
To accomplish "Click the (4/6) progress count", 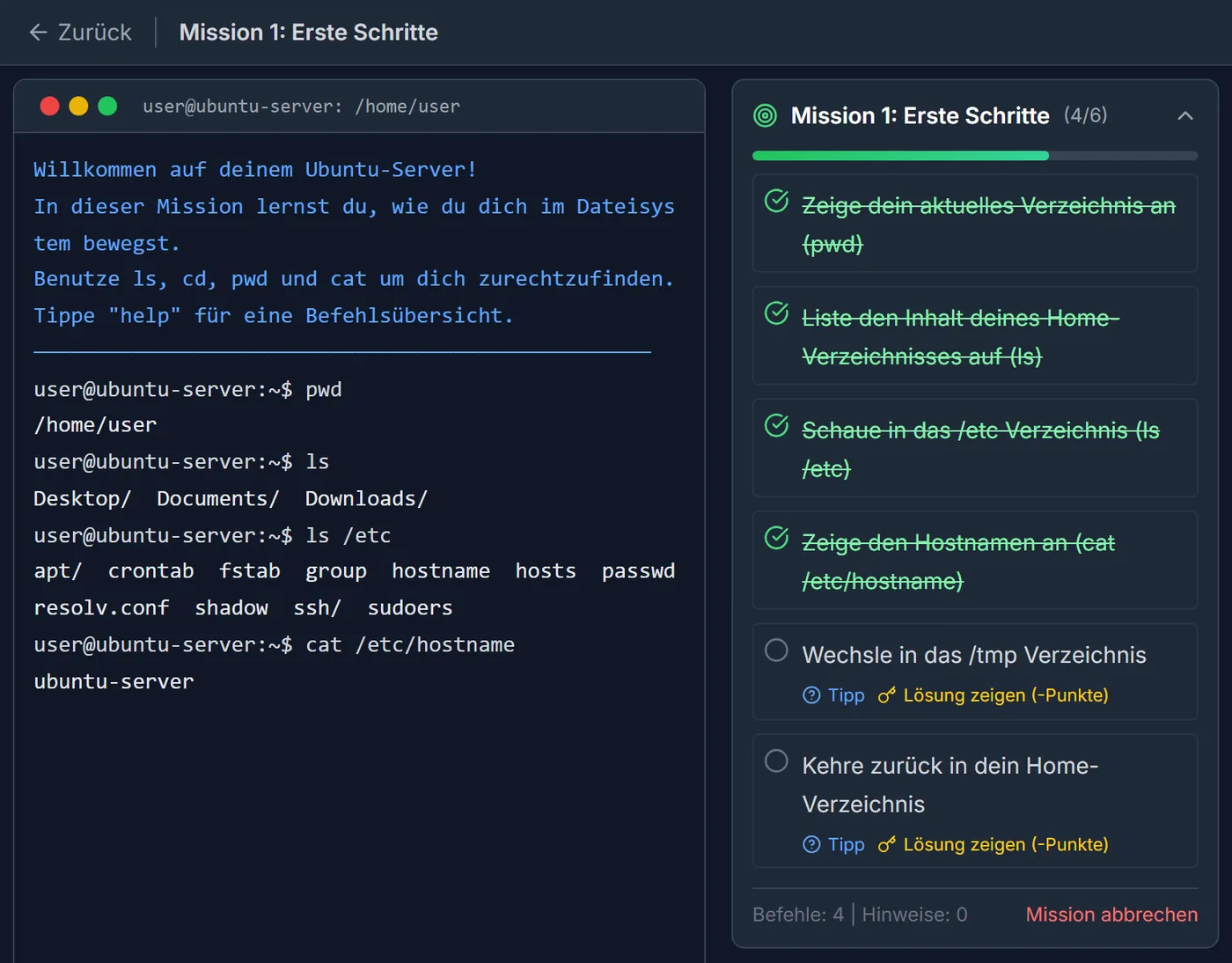I will [x=1085, y=115].
